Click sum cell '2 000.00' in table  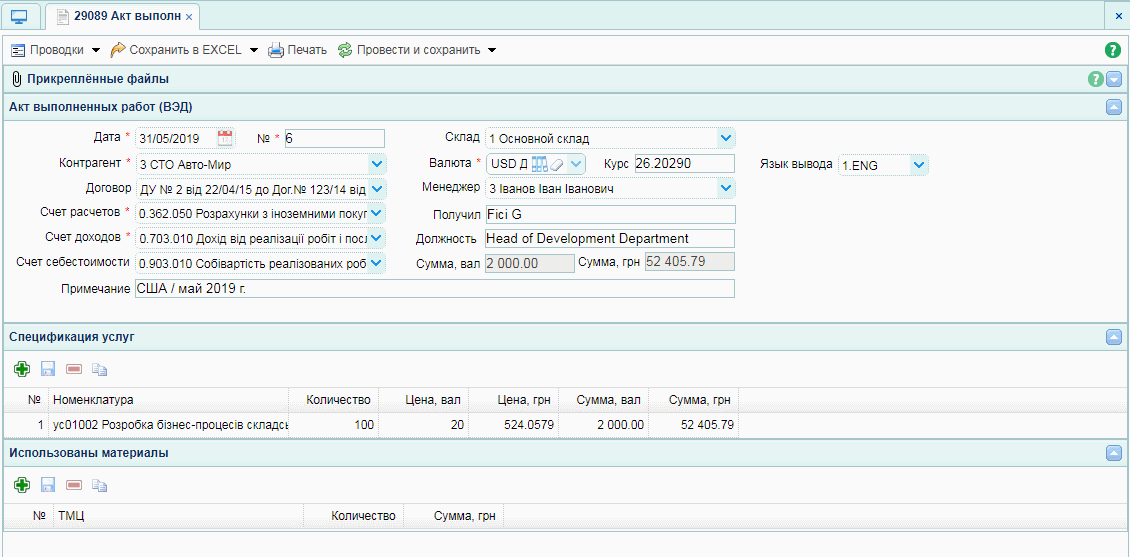tap(603, 425)
